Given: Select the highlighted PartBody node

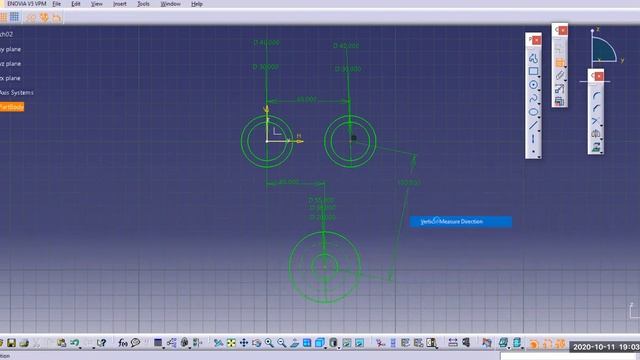Looking at the screenshot, I should coord(11,107).
